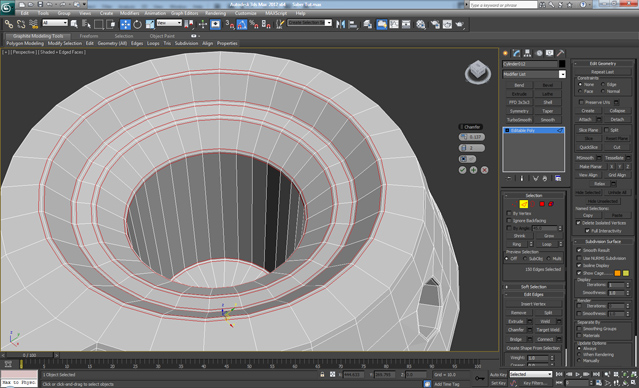Toggle the Angle Snap icon
The width and height of the screenshot is (639, 388).
(242, 24)
